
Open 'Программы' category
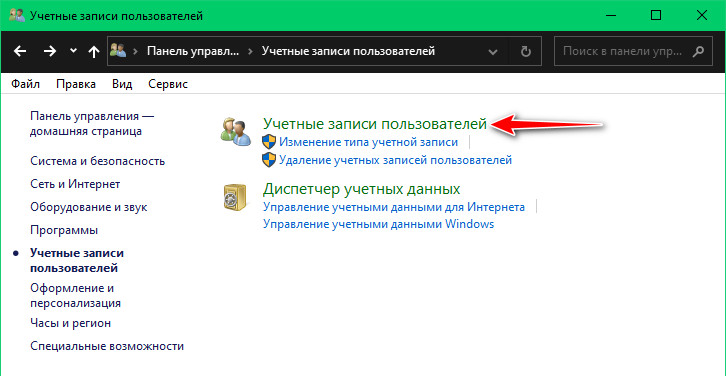(x=64, y=230)
